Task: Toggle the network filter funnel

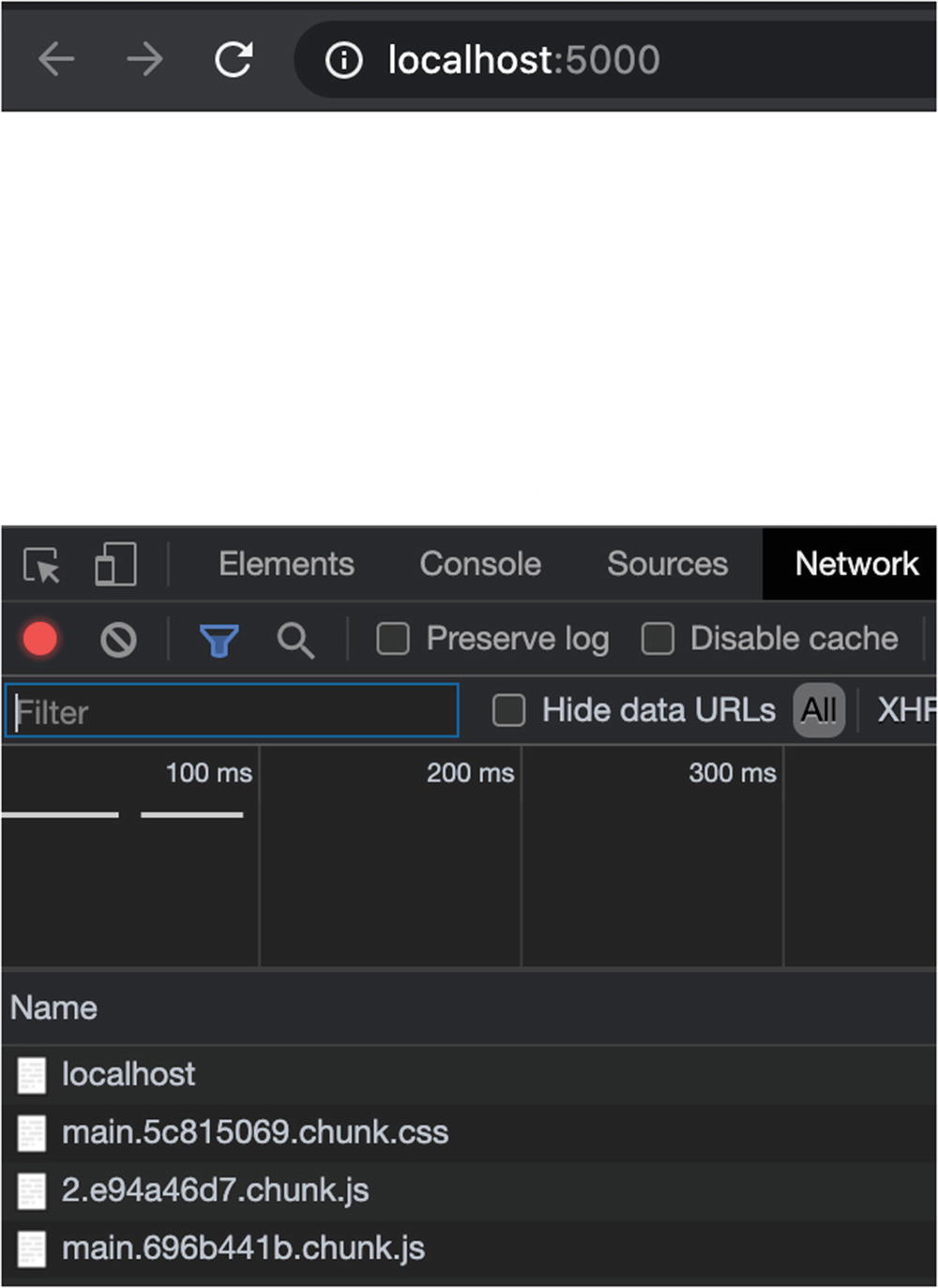Action: click(x=219, y=641)
